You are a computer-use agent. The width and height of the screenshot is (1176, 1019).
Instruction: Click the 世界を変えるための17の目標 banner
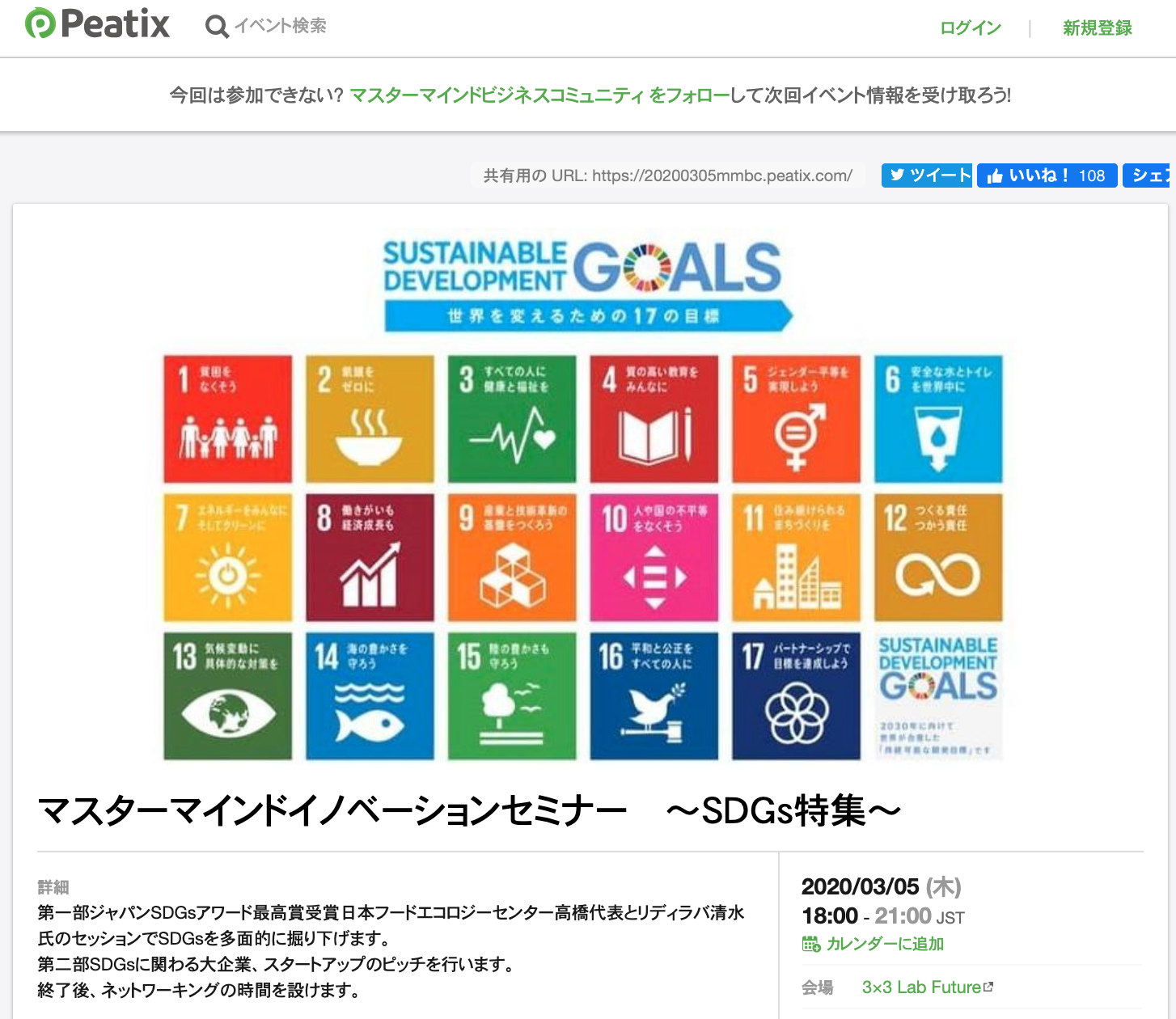(588, 315)
